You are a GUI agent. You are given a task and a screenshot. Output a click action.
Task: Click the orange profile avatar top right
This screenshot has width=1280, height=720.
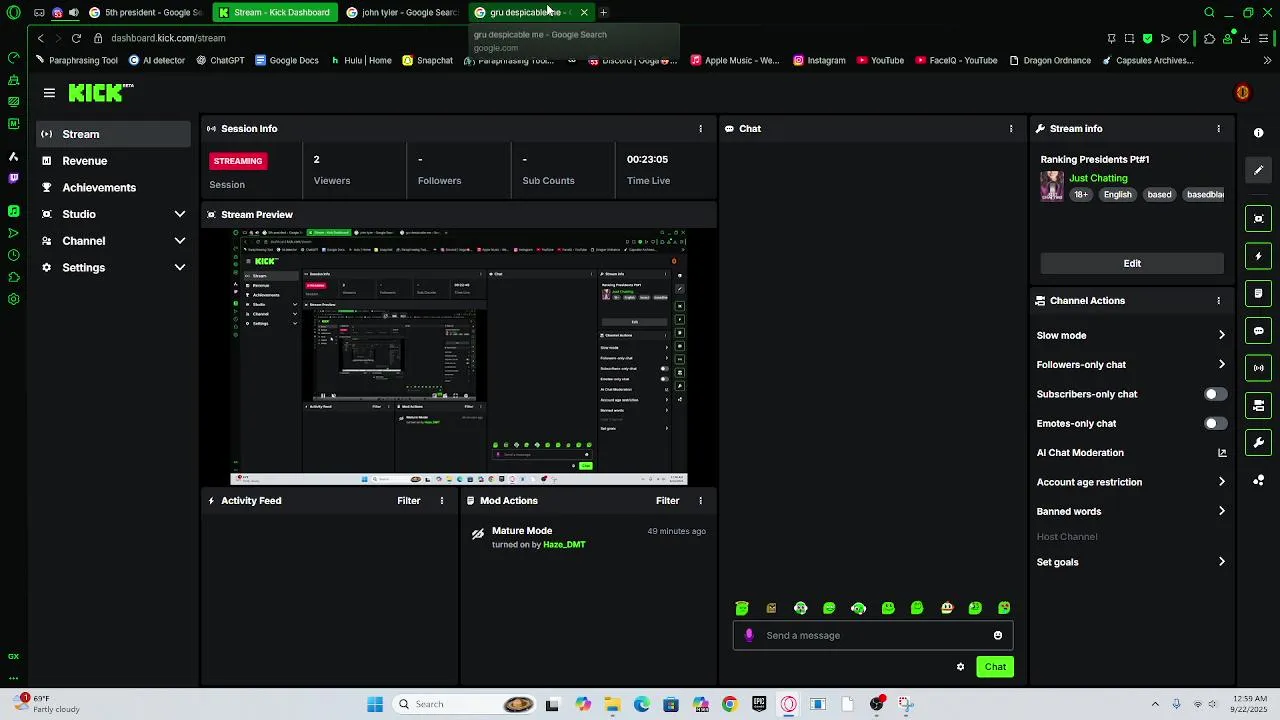coord(1242,93)
